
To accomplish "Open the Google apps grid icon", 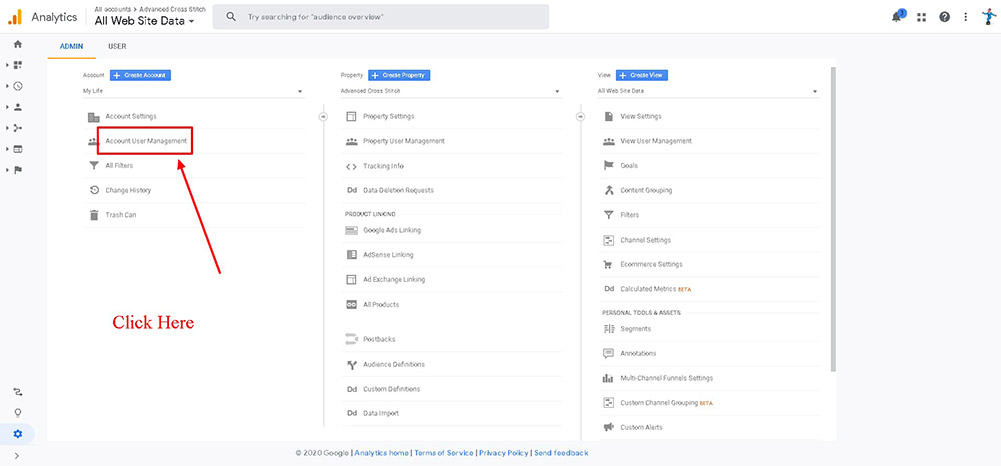I will 921,17.
